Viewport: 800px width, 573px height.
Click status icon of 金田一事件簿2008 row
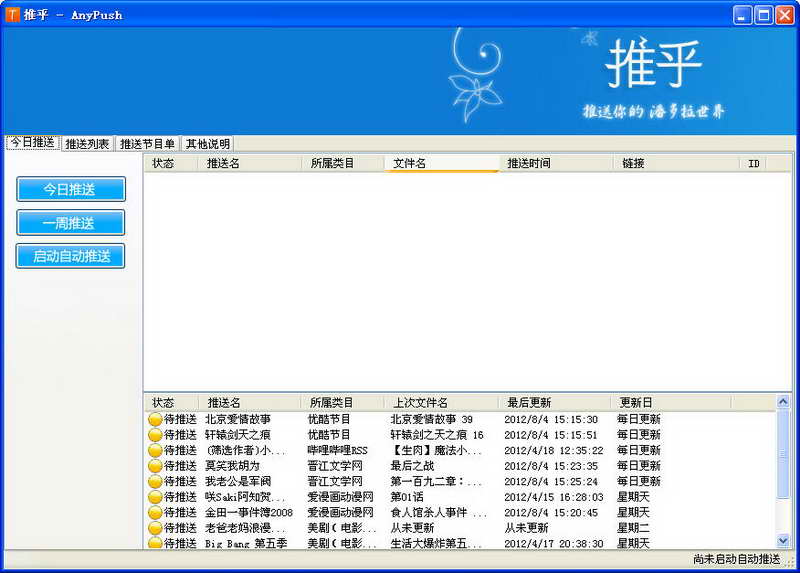(155, 512)
